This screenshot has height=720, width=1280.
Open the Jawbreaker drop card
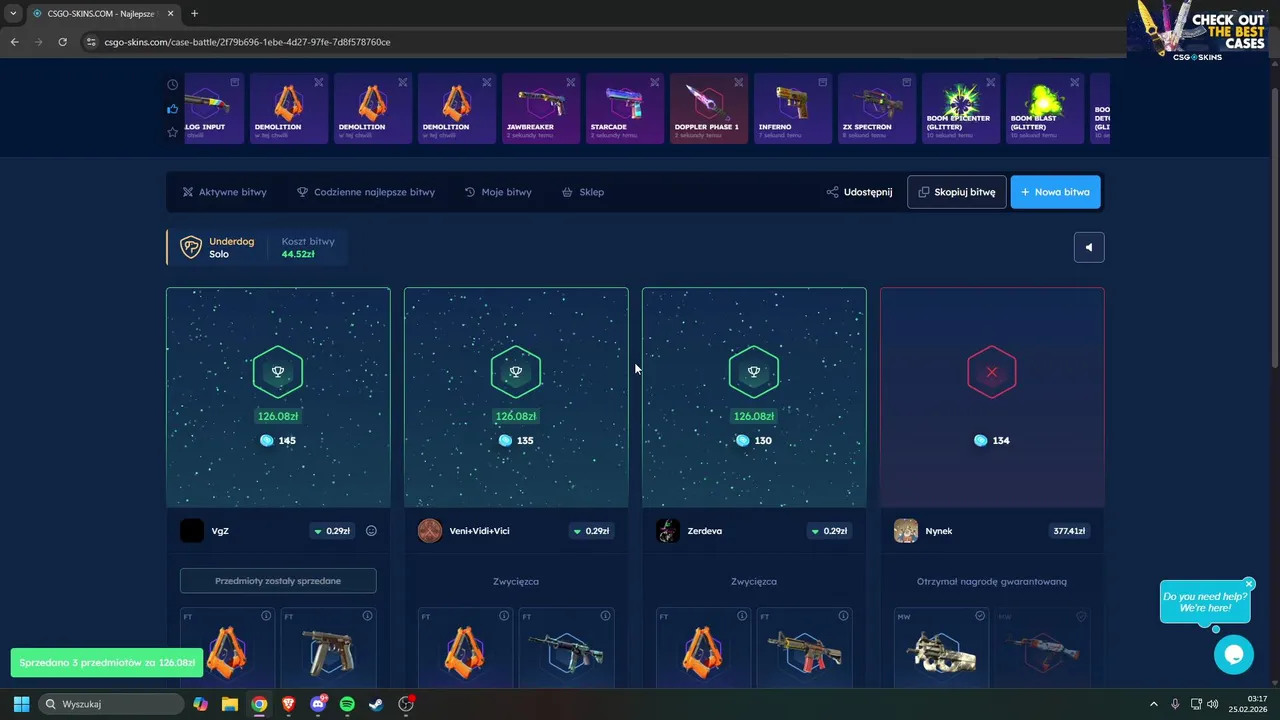pos(541,108)
